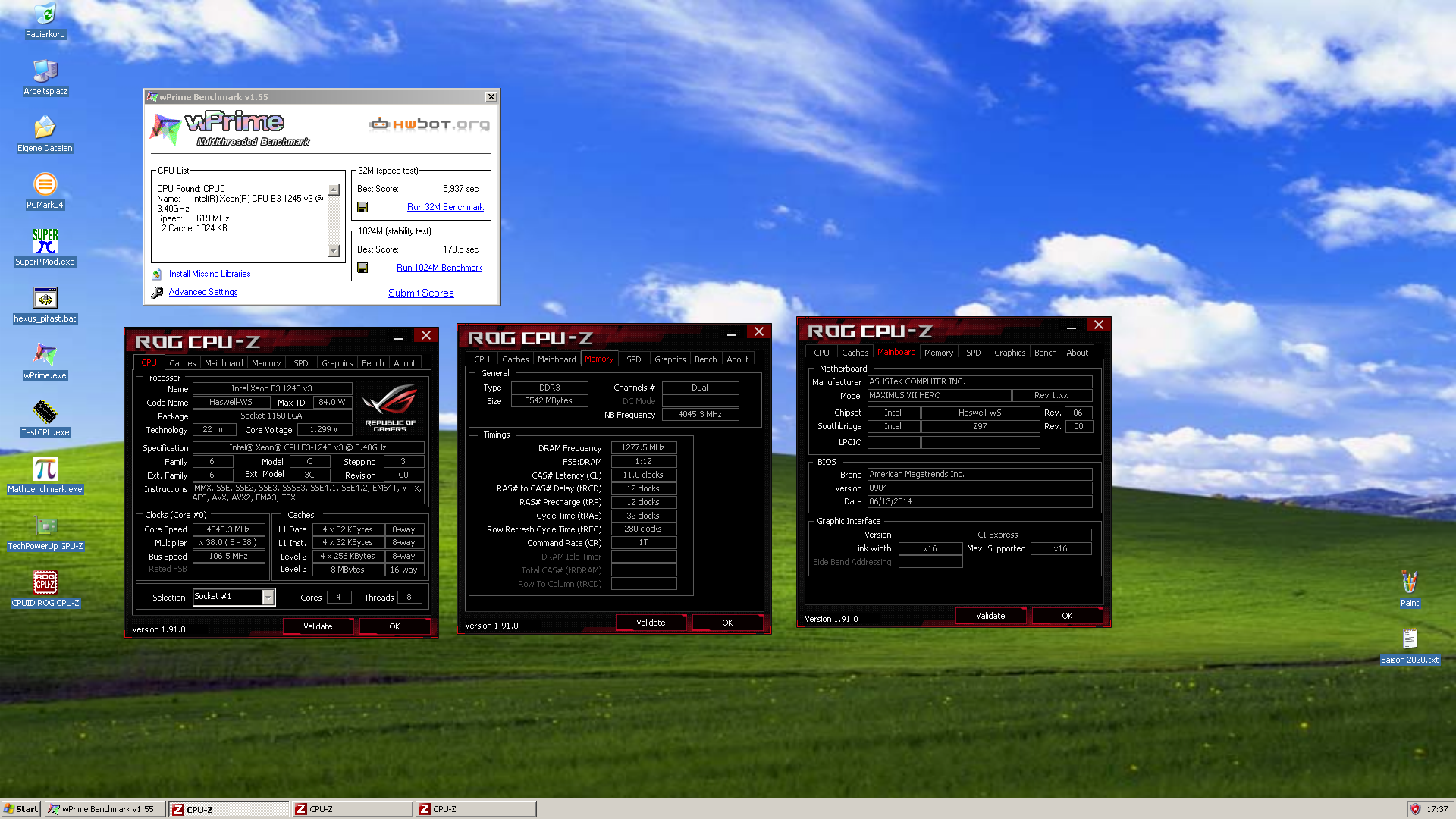Click Validate in the left CPU-Z window
Image resolution: width=1456 pixels, height=819 pixels.
pos(318,626)
